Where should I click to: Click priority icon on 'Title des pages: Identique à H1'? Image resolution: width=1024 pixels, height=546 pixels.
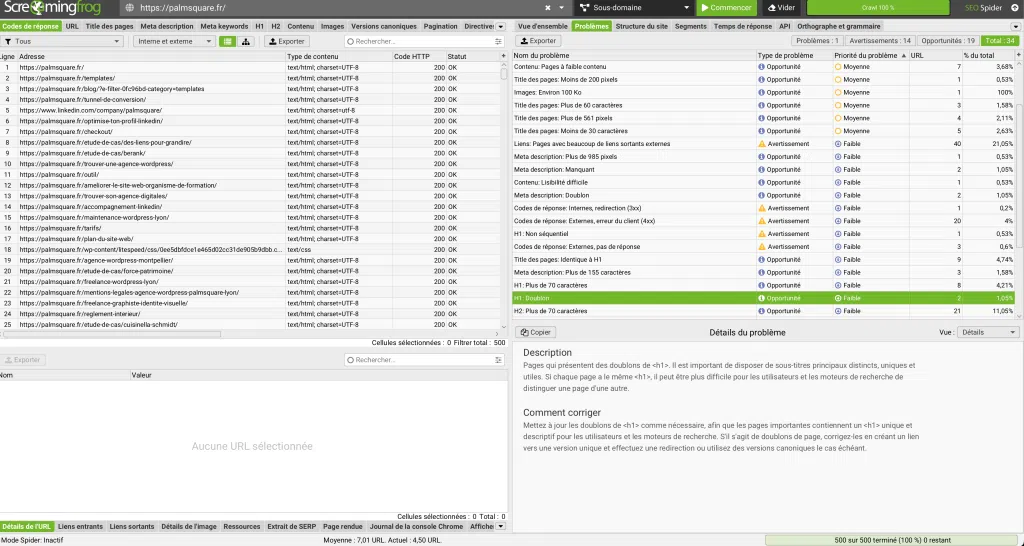pyautogui.click(x=838, y=260)
